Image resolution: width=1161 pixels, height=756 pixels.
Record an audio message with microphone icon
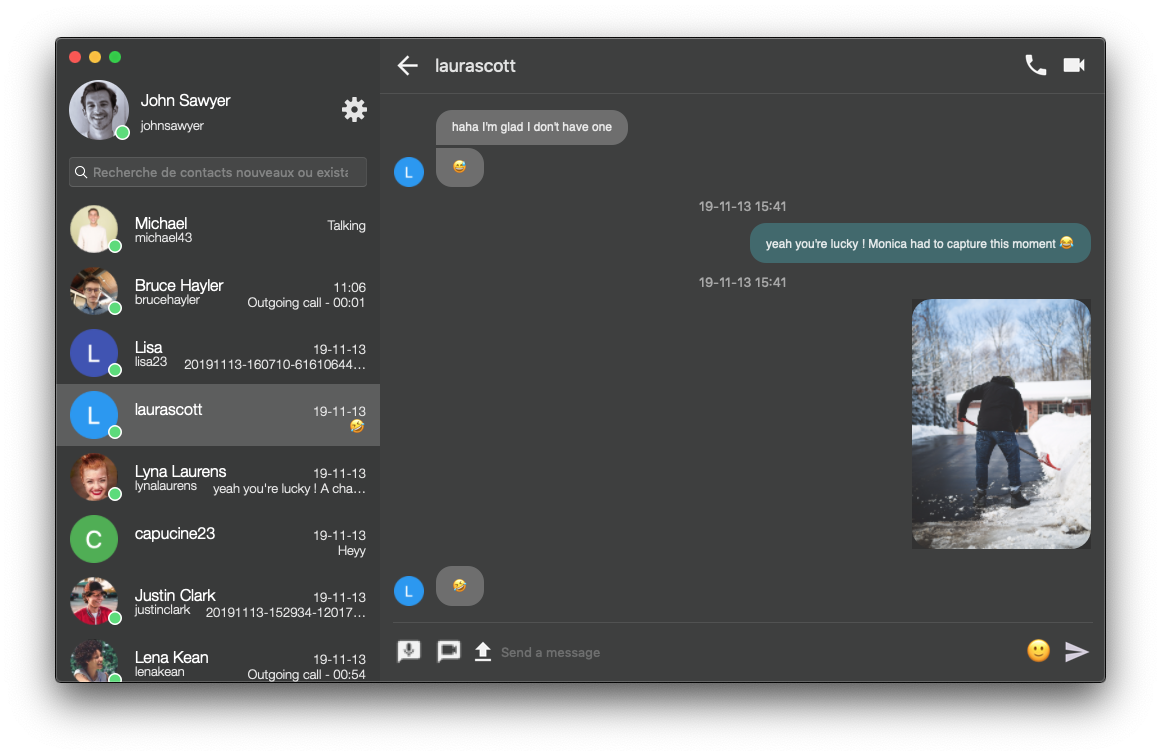pyautogui.click(x=409, y=652)
